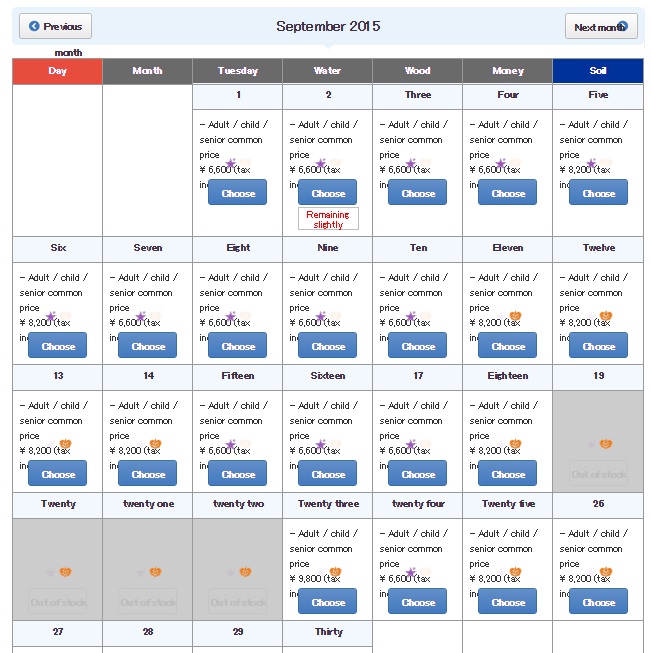Image resolution: width=651 pixels, height=653 pixels.
Task: Click the pumpkin icon on day Twenty three
Action: tap(335, 571)
